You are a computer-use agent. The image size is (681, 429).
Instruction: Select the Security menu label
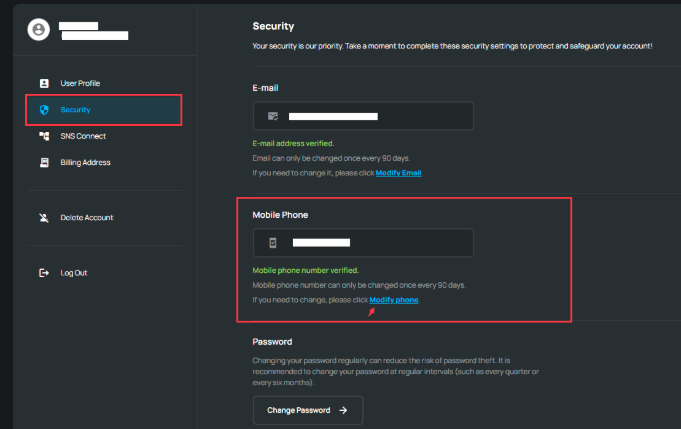[x=76, y=109]
